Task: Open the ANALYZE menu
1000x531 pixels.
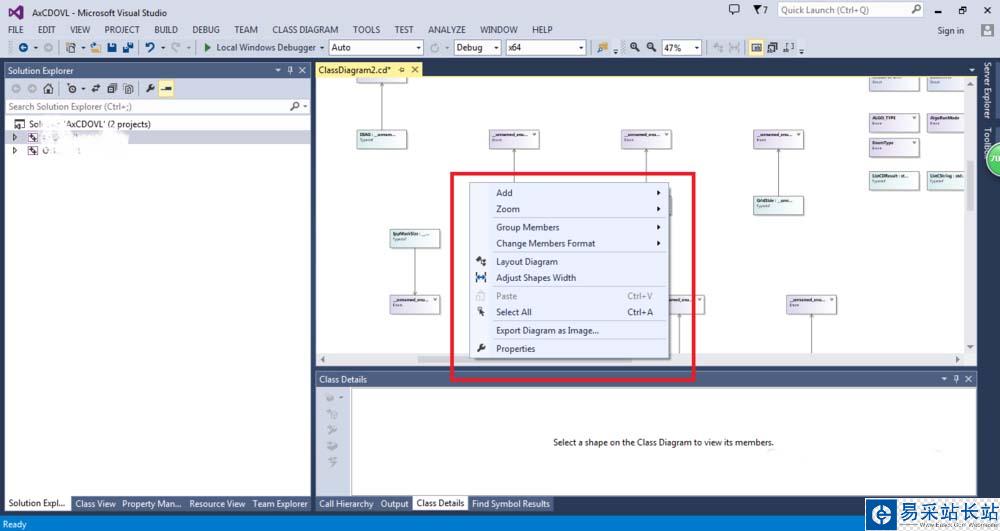Action: click(446, 30)
